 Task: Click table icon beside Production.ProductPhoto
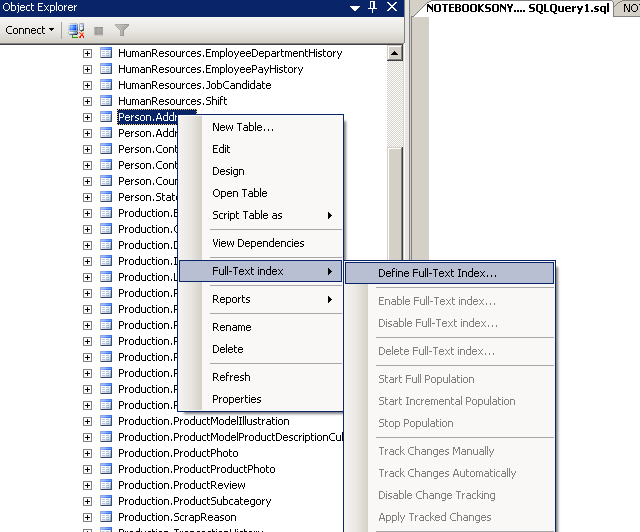pos(105,453)
